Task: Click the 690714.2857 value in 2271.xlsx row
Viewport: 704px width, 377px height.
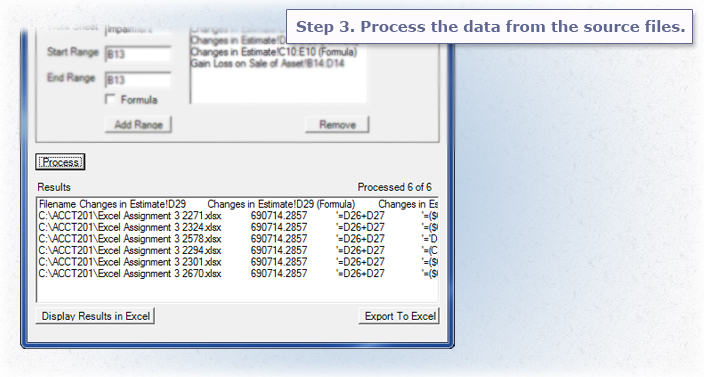Action: [x=279, y=215]
